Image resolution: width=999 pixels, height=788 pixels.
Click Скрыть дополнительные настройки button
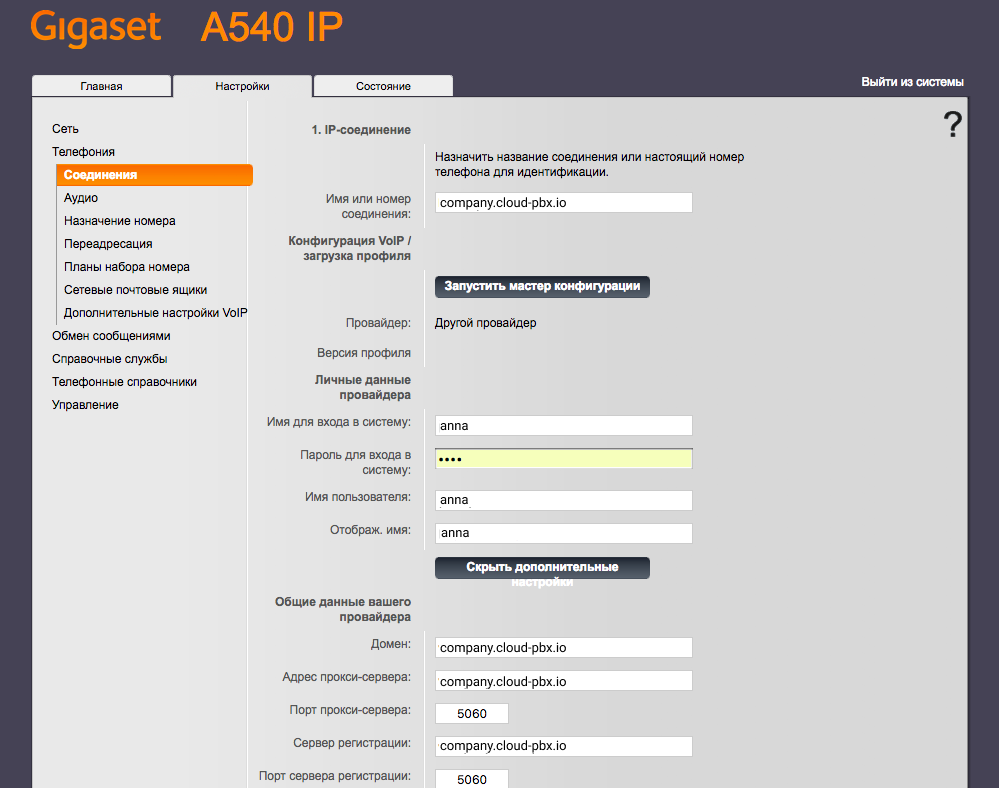click(542, 568)
